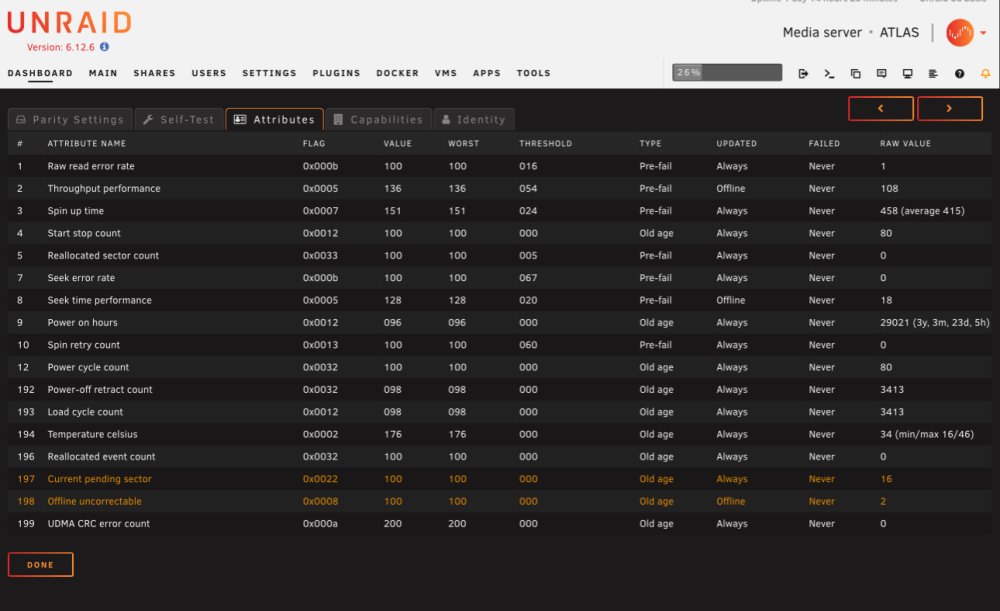Select the Attributes tab
Viewport: 1000px width, 611px height.
274,119
